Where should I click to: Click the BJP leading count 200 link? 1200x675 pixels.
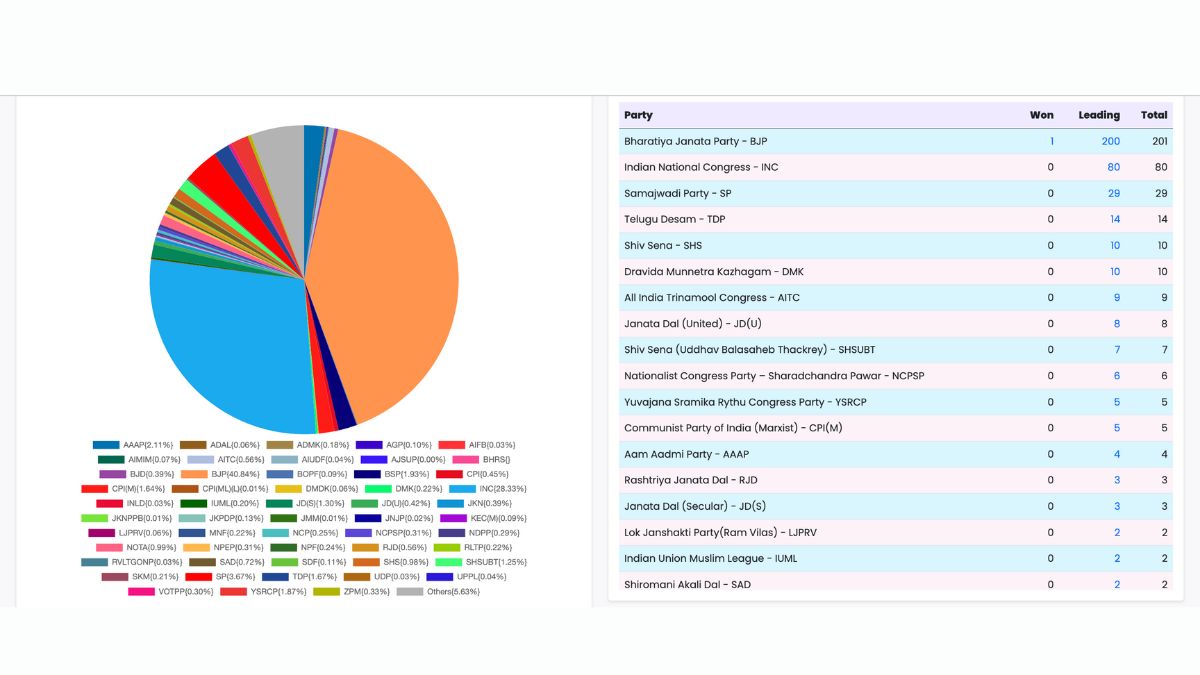pyautogui.click(x=1110, y=141)
